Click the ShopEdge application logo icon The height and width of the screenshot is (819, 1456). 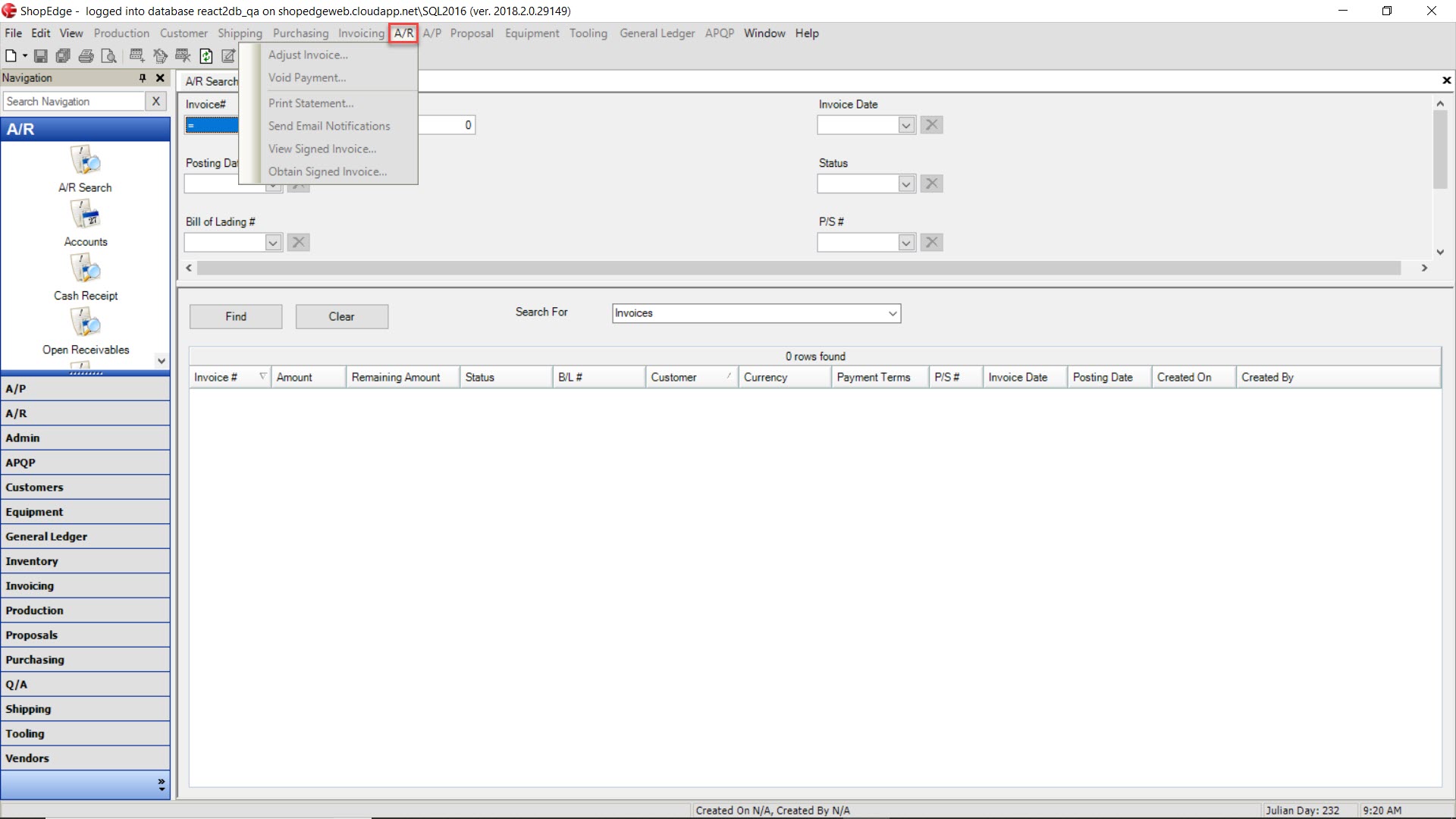coord(8,11)
